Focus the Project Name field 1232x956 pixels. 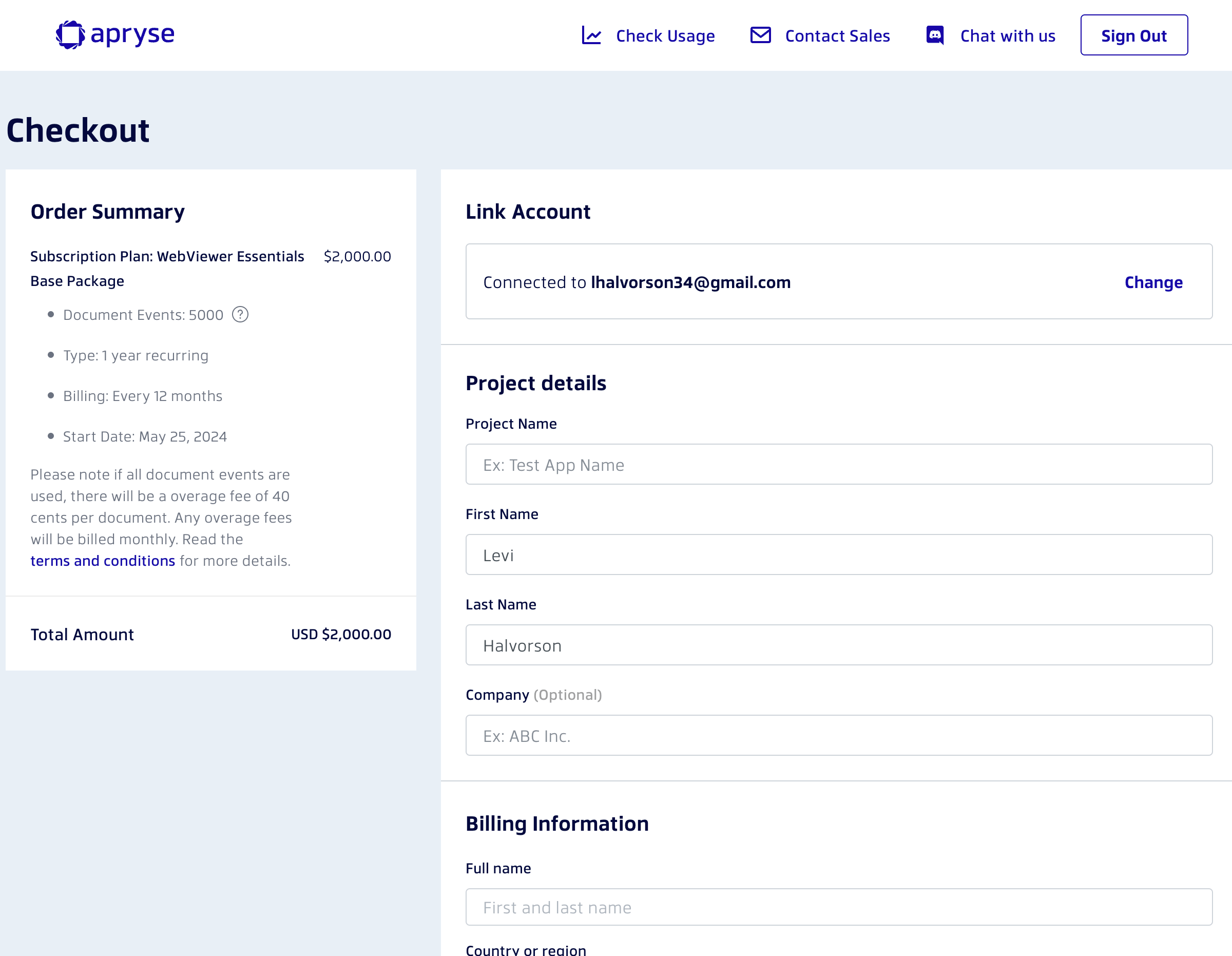[x=838, y=465]
